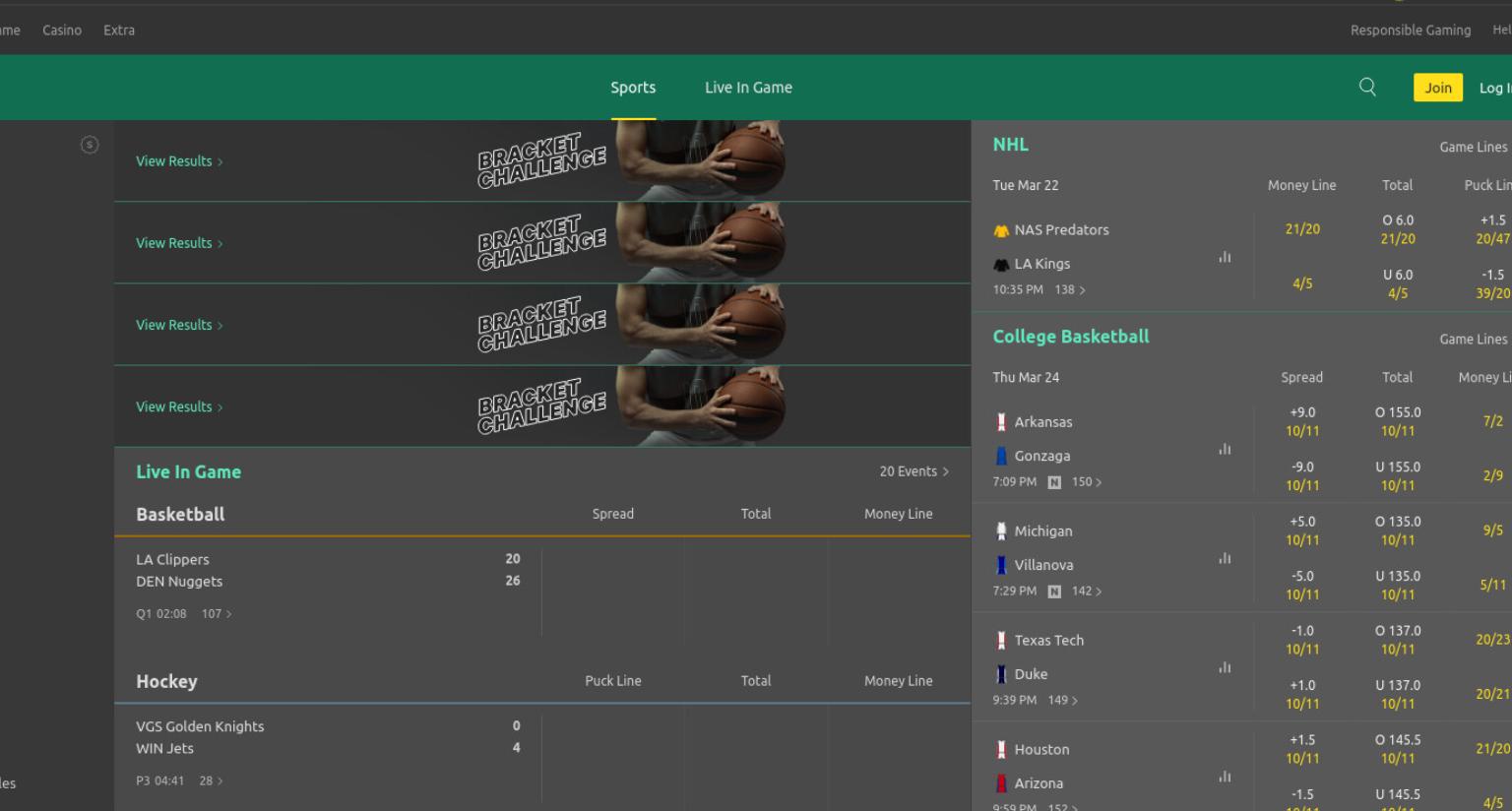Click the N icon in Michigan-Villanova row
This screenshot has height=811, width=1512.
point(1054,592)
